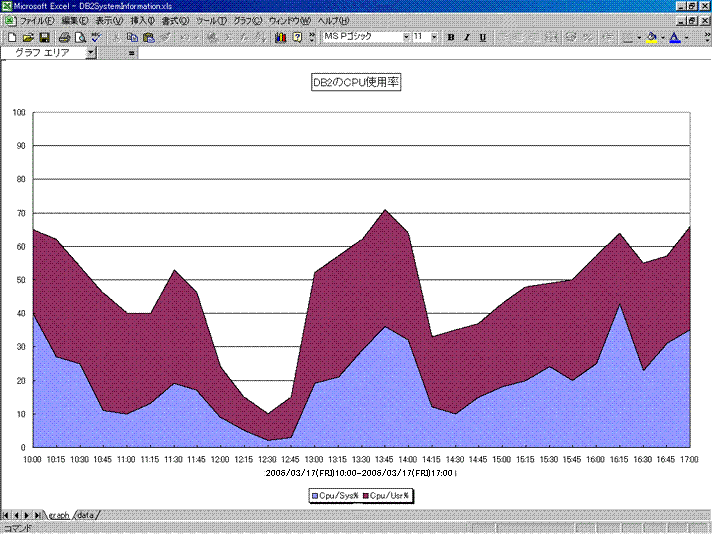The image size is (712, 534).
Task: Apply yellow fill color bucket
Action: (652, 38)
